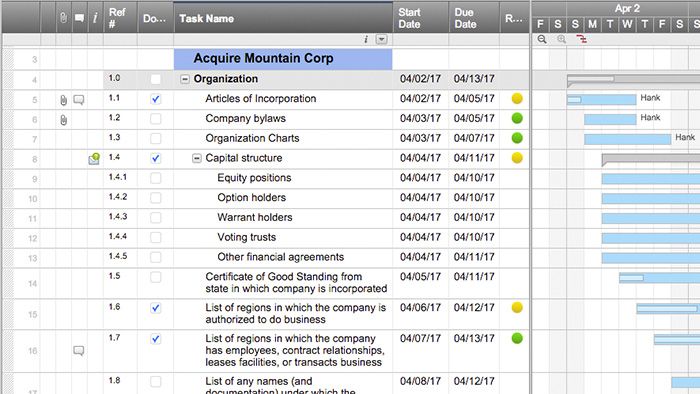Viewport: 700px width, 394px height.
Task: Select Company bylaws Gantt bar
Action: point(610,119)
